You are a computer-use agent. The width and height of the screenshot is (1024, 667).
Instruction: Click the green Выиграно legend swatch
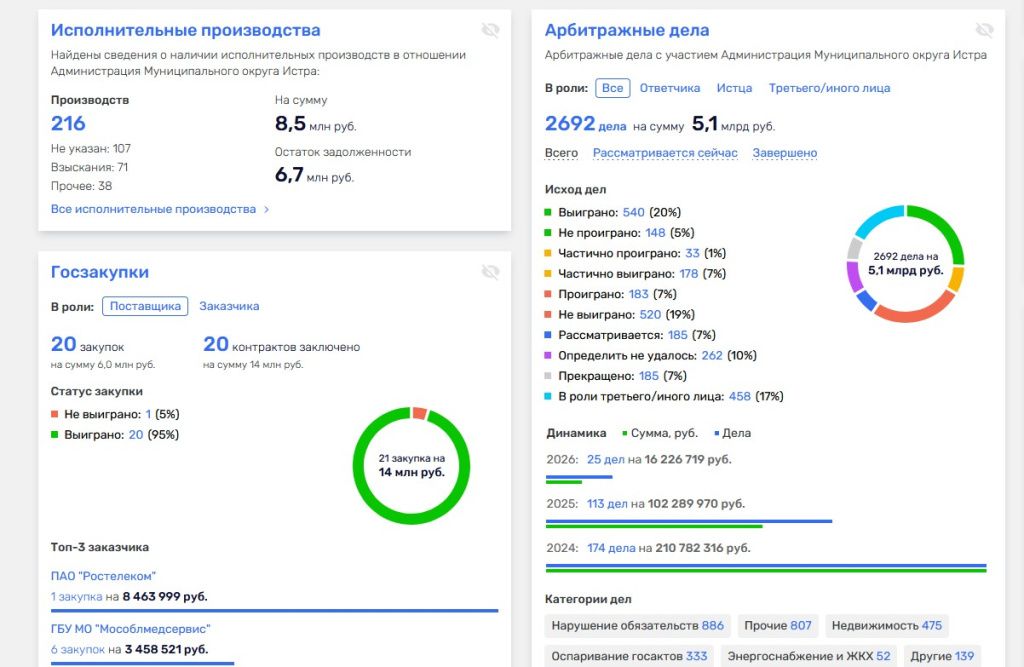tap(546, 212)
